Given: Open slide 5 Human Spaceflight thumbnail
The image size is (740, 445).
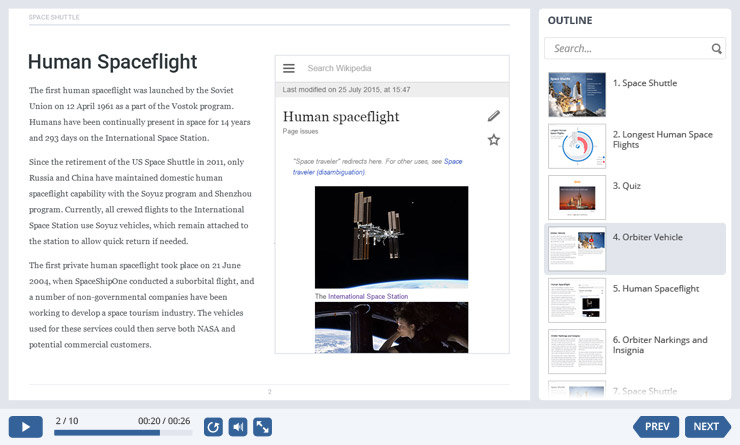Looking at the screenshot, I should pyautogui.click(x=577, y=300).
